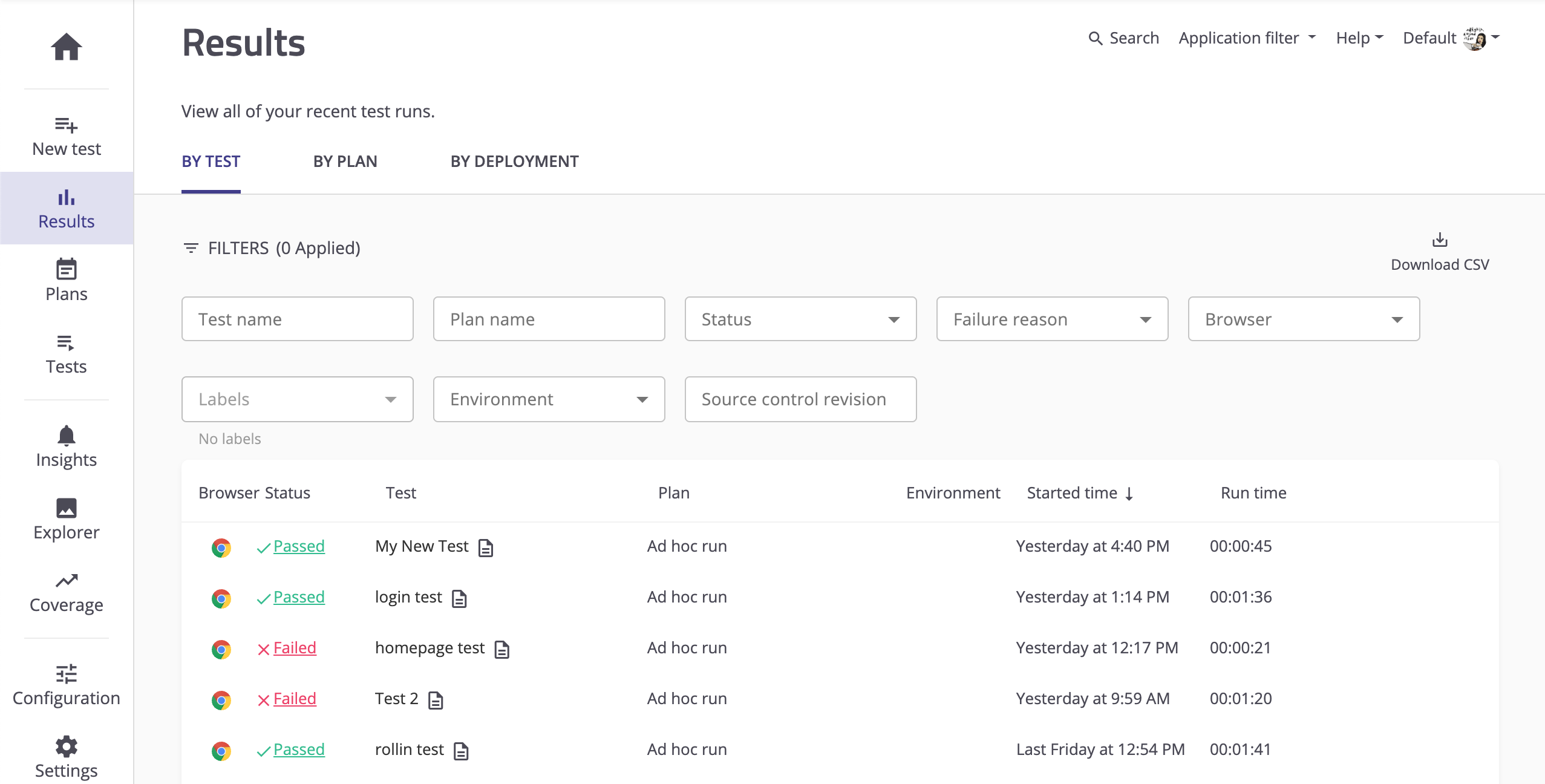Focus the Test name filter field
Viewport: 1545px width, 784px height.
(x=297, y=319)
